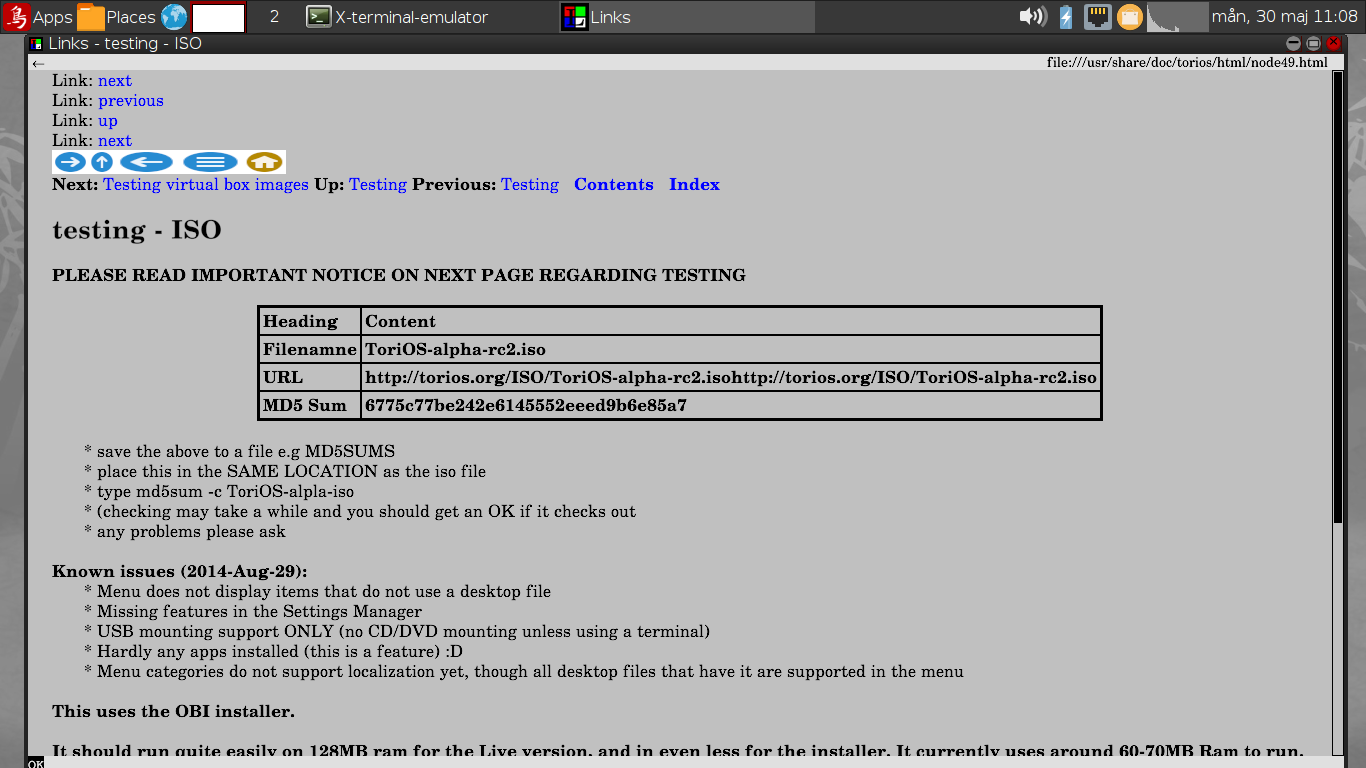Click the gold home index icon

(265, 162)
